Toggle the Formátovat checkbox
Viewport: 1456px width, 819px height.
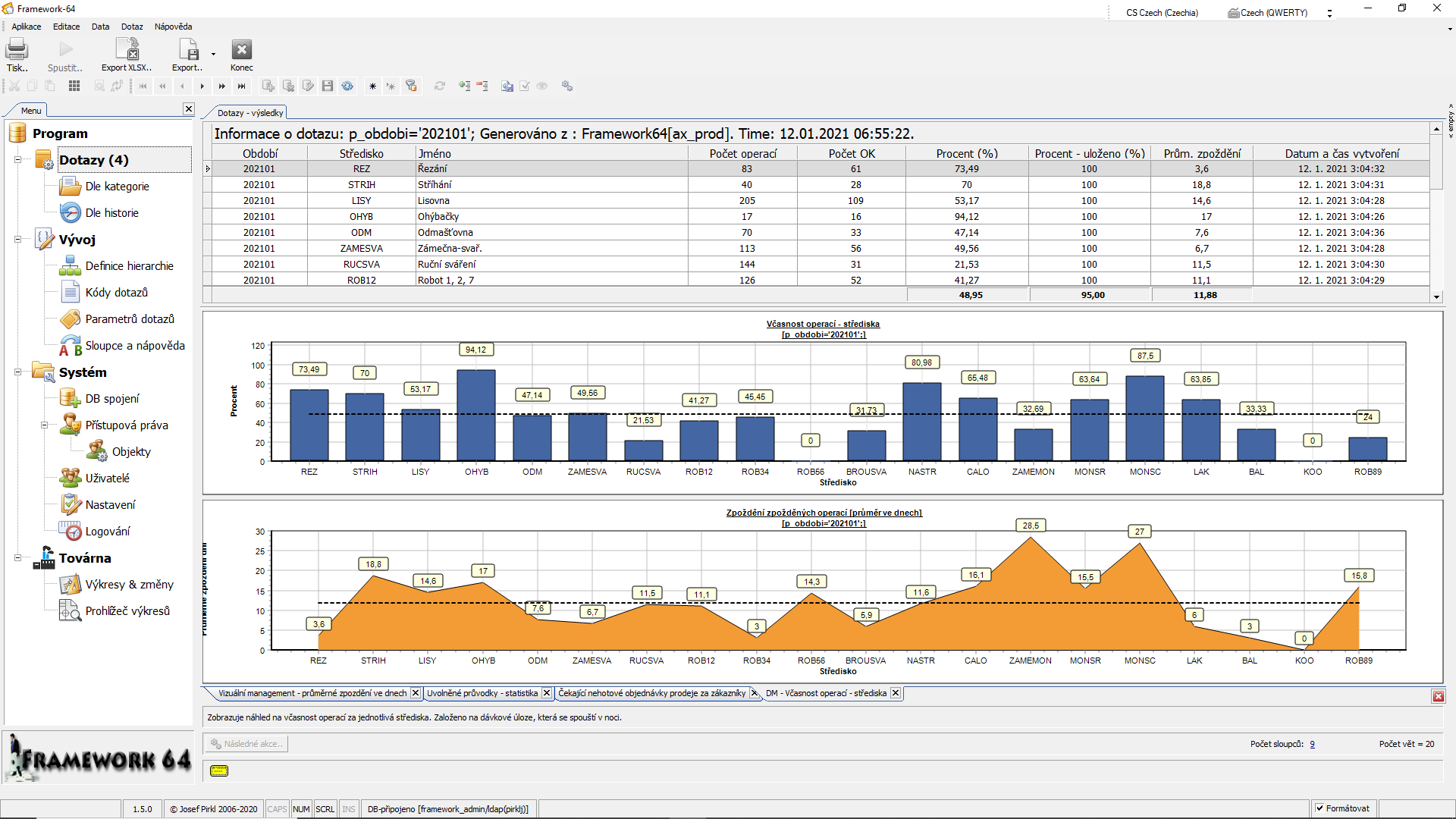(1320, 808)
